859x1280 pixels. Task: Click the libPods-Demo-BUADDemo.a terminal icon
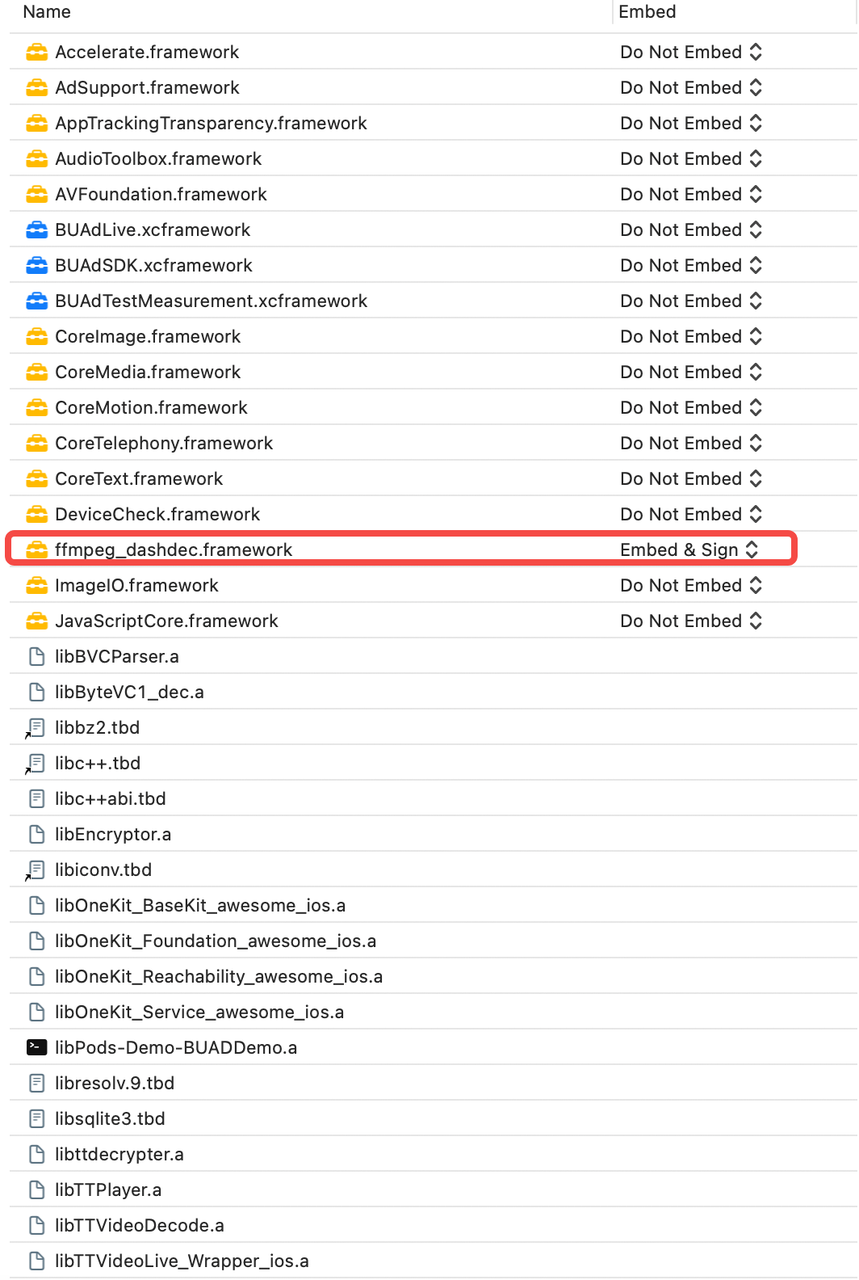pyautogui.click(x=37, y=1048)
